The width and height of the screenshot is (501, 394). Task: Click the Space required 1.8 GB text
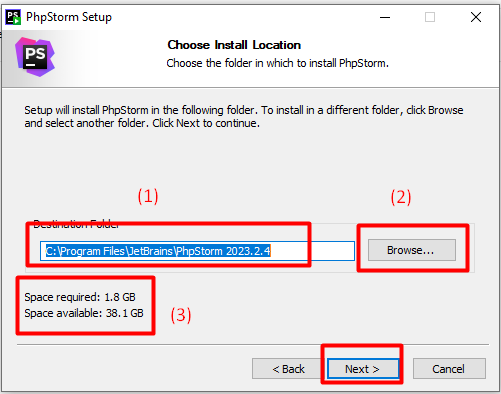click(80, 297)
